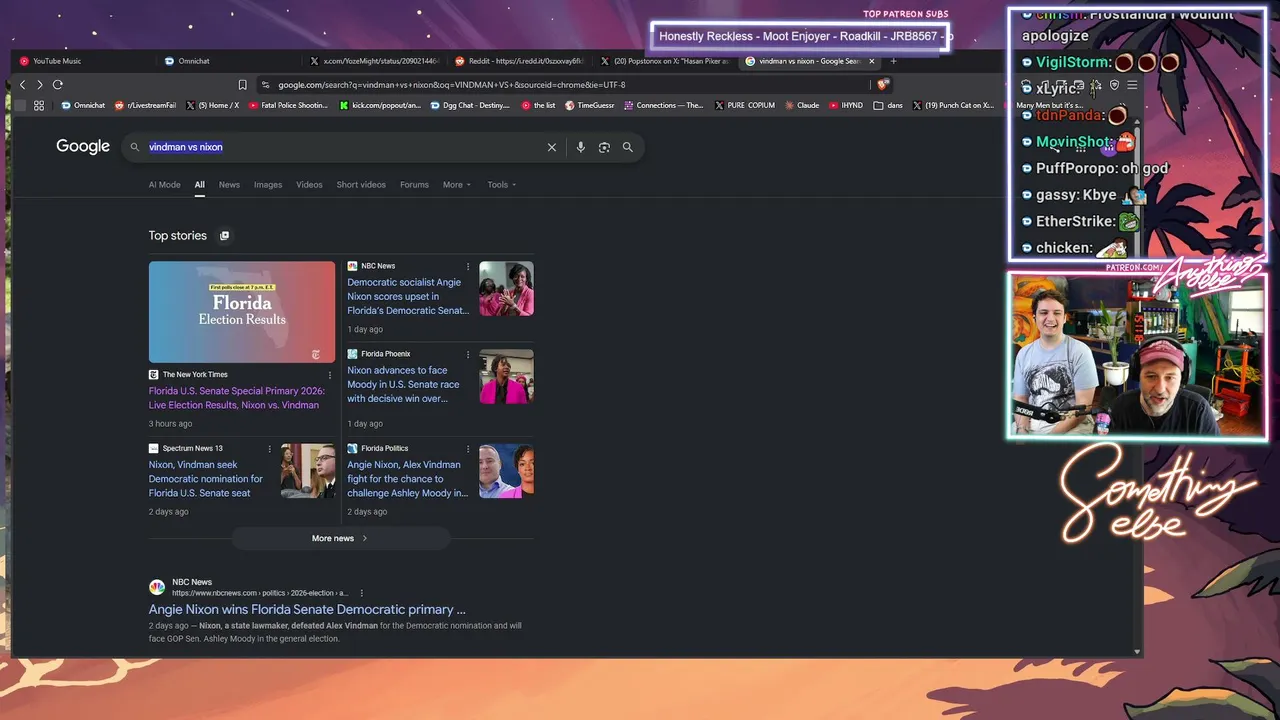1280x720 pixels.
Task: Open 'Nixon, Vindman seek Democratic nomination' story
Action: (x=207, y=479)
